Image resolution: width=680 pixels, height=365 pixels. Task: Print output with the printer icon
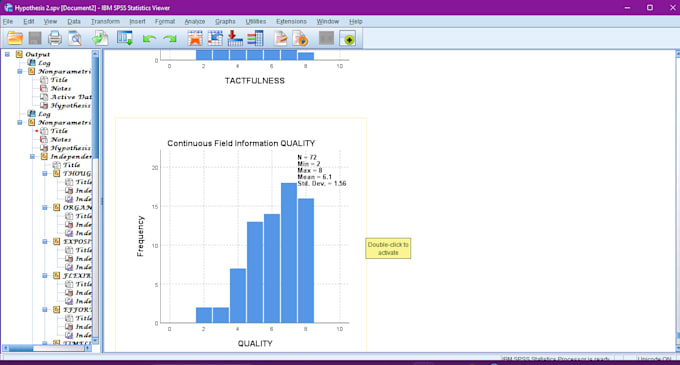click(55, 39)
